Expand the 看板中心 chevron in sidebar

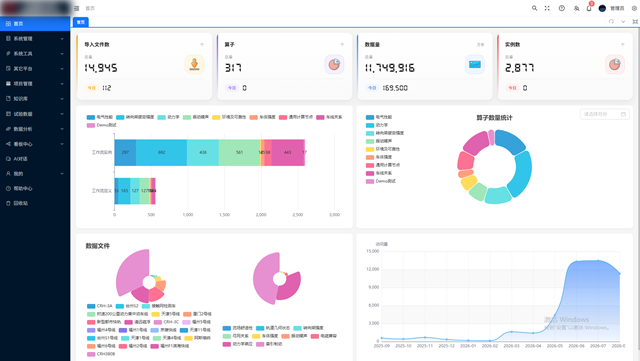point(62,144)
